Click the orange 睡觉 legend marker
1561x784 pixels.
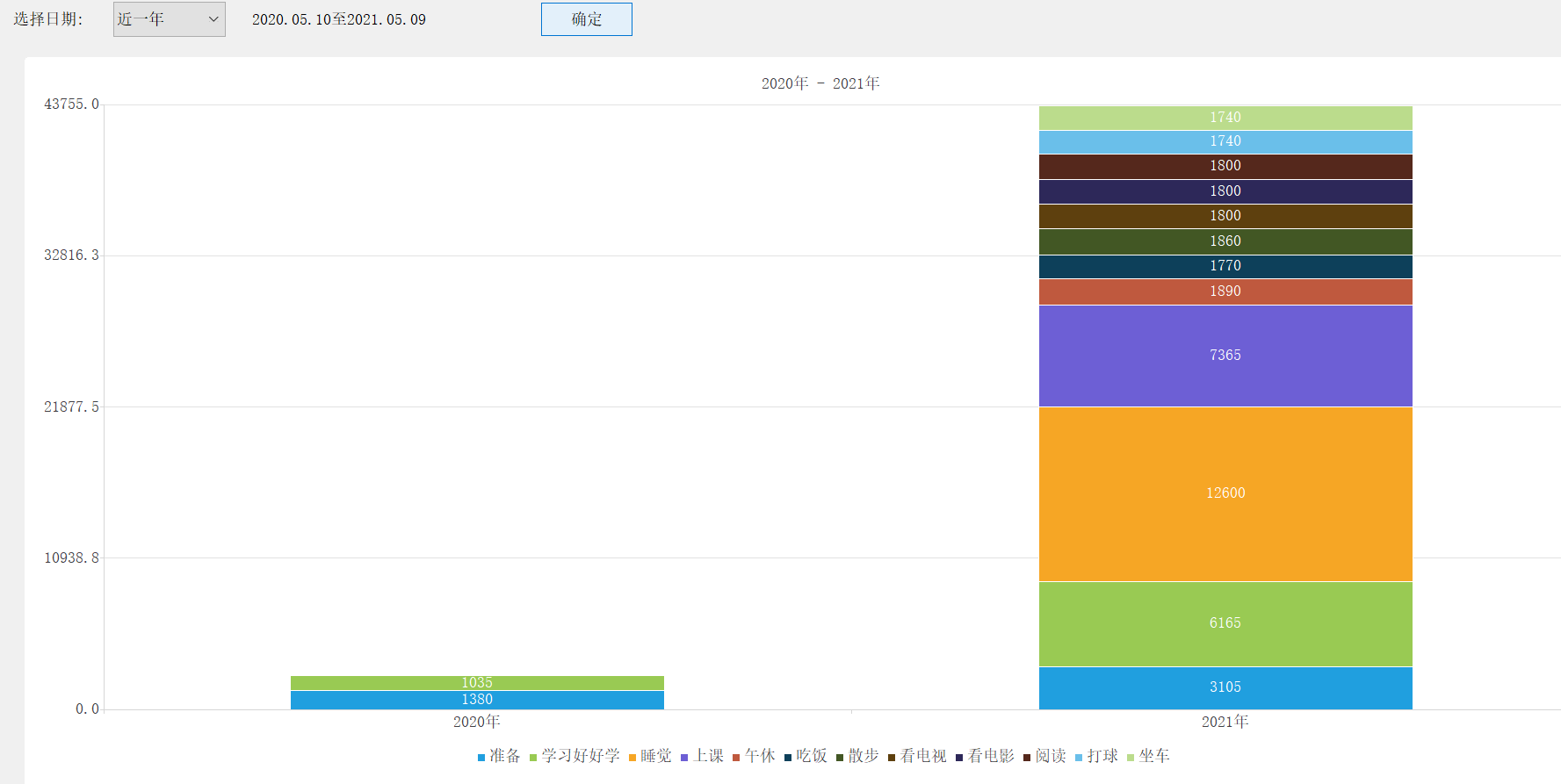[x=632, y=757]
